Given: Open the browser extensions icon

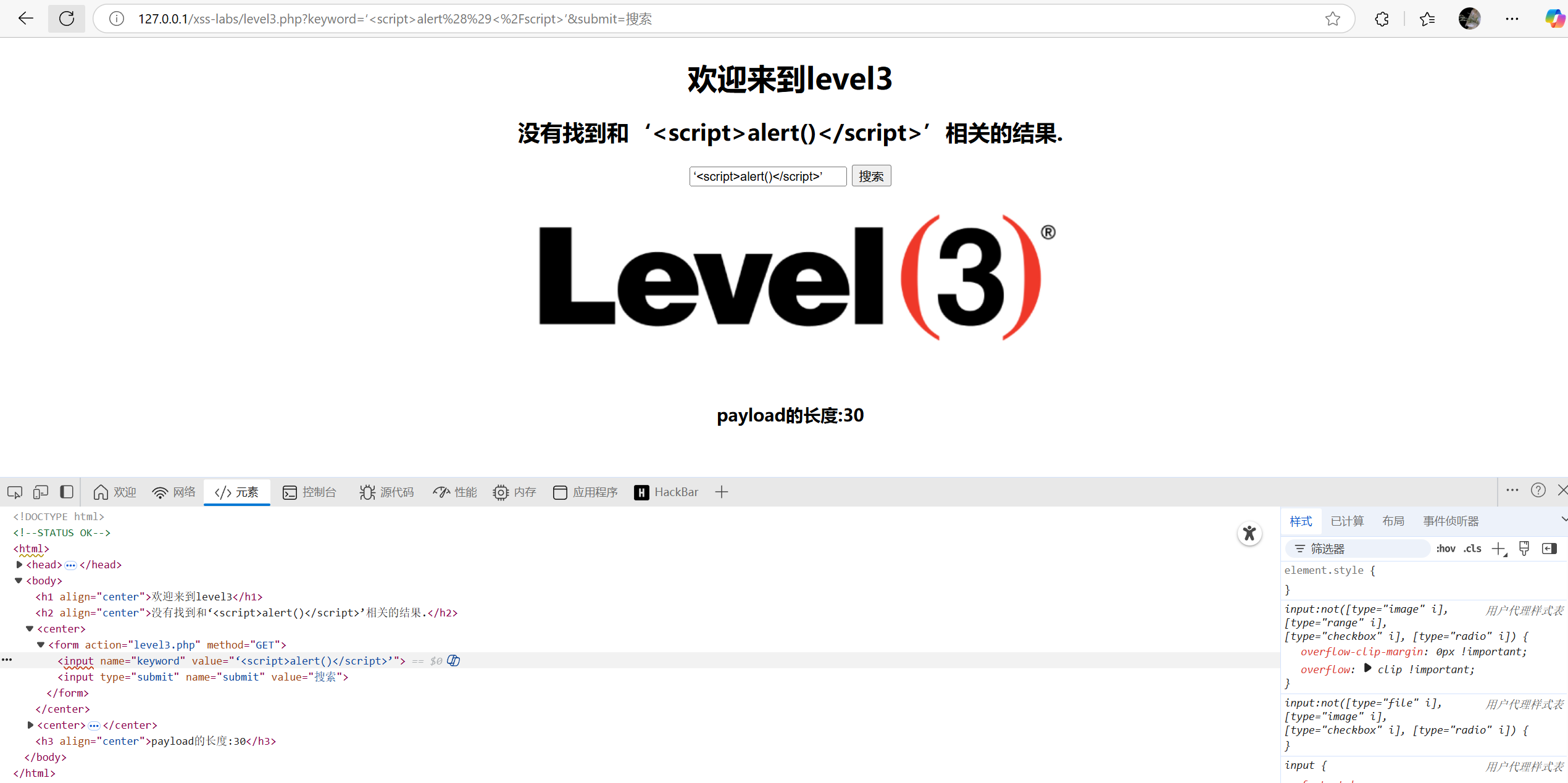Looking at the screenshot, I should (1381, 19).
